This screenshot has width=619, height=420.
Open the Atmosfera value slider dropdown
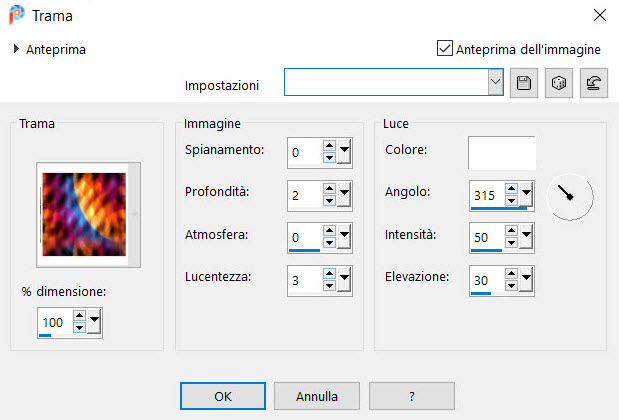point(344,236)
